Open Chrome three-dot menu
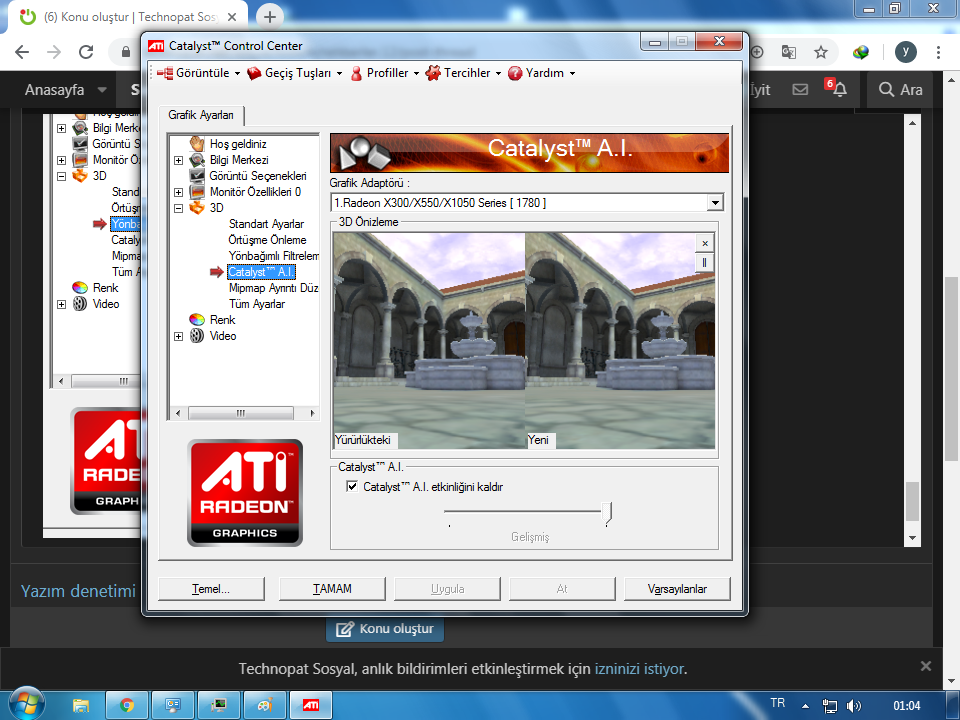The height and width of the screenshot is (720, 960). pyautogui.click(x=938, y=52)
